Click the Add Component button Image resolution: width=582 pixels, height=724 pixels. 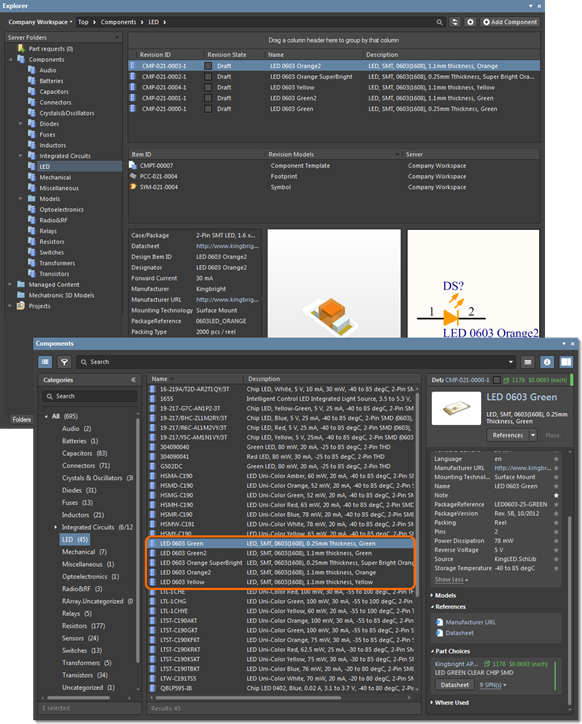tap(510, 22)
